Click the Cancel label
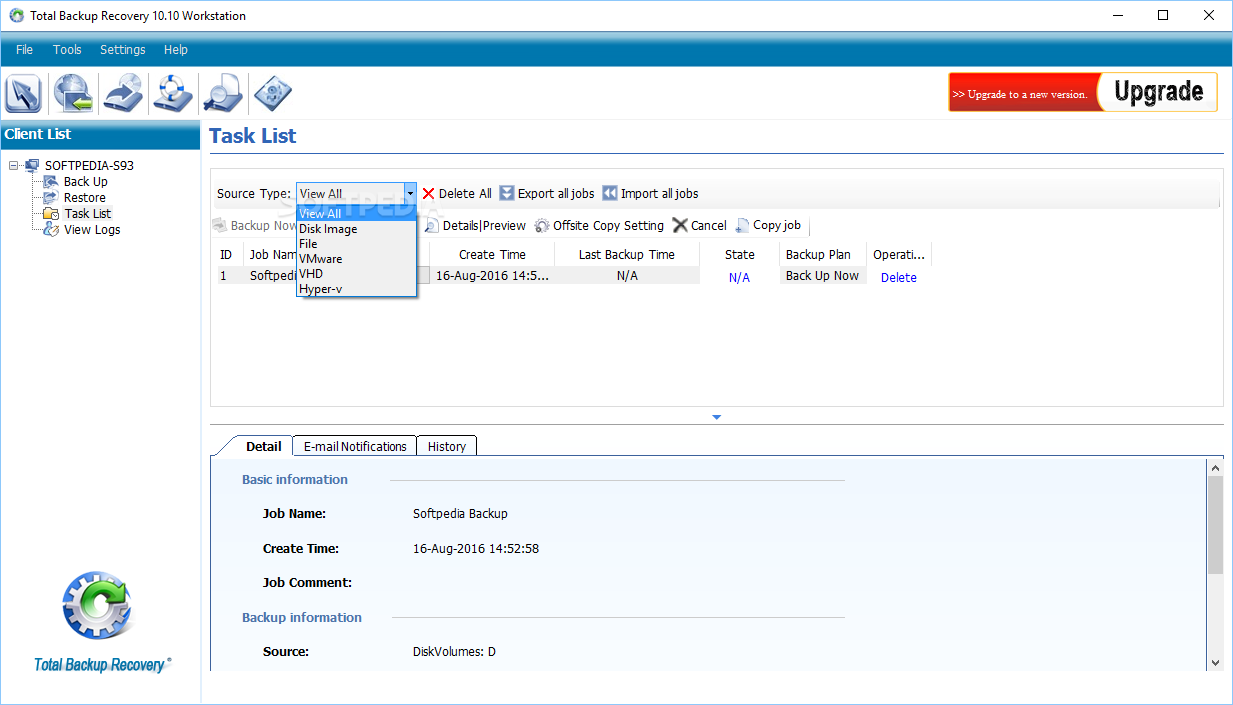Screen dimensions: 1233x705 (709, 226)
